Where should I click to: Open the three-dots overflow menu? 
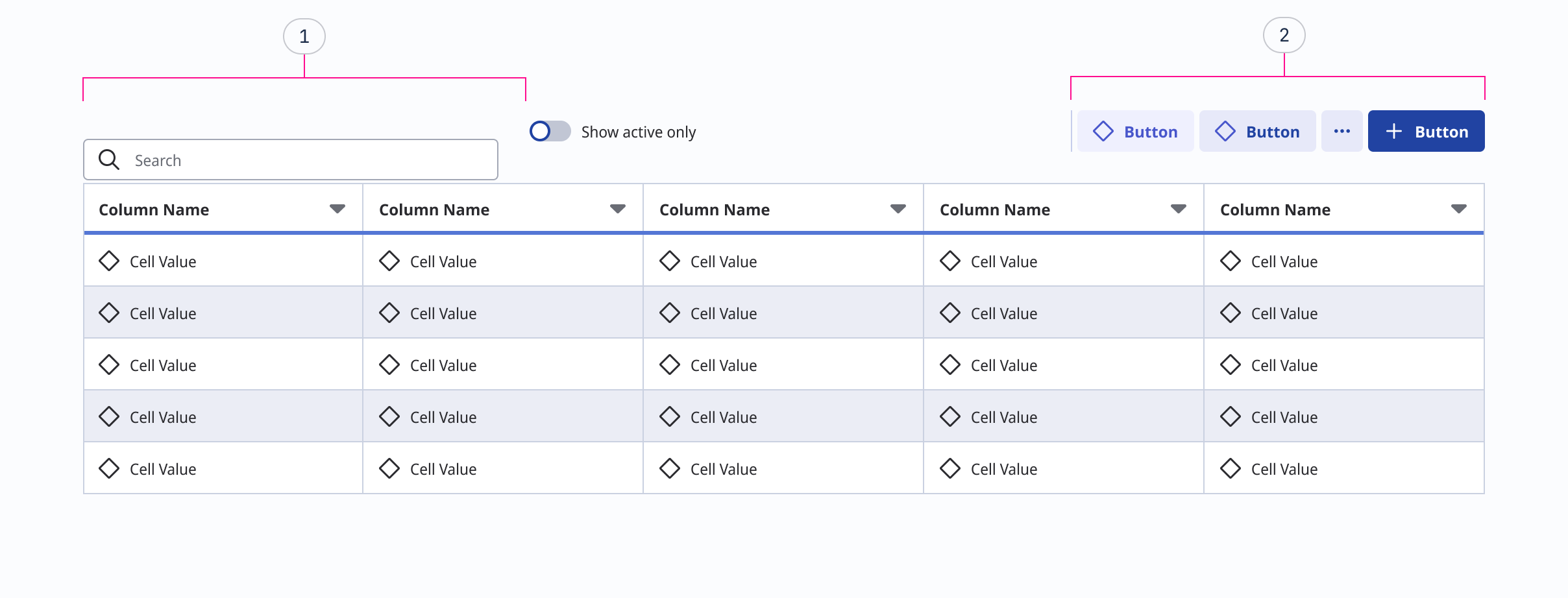pos(1341,132)
